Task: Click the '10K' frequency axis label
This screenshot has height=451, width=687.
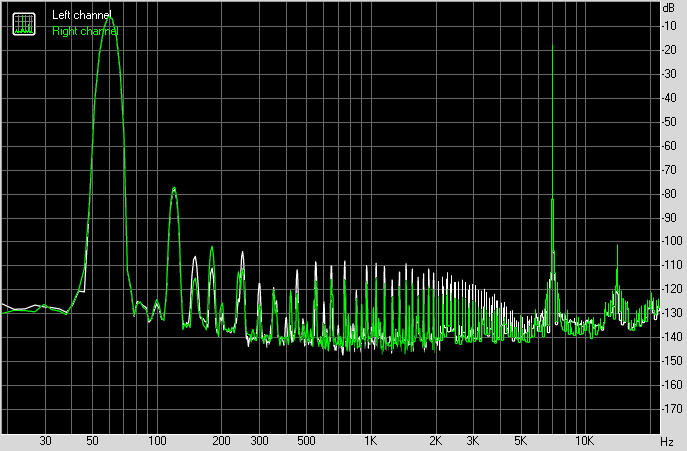Action: coord(584,440)
